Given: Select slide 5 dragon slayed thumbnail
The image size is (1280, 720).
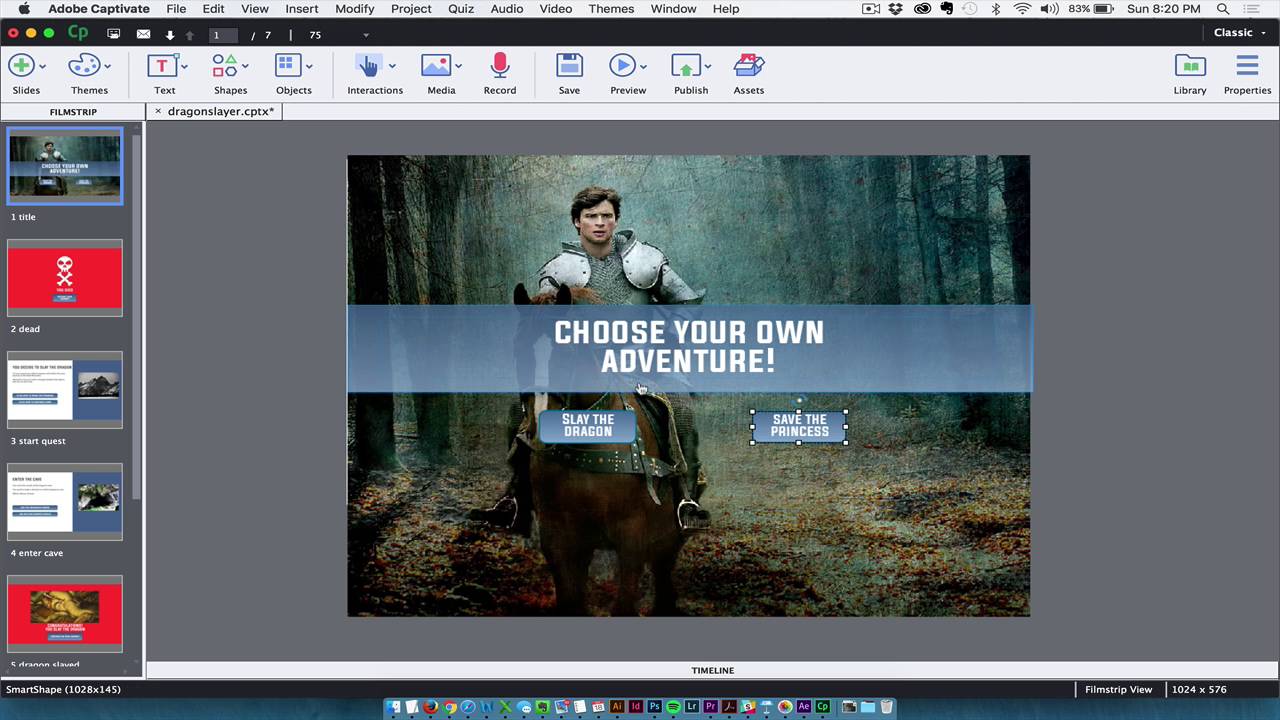Looking at the screenshot, I should [x=65, y=614].
